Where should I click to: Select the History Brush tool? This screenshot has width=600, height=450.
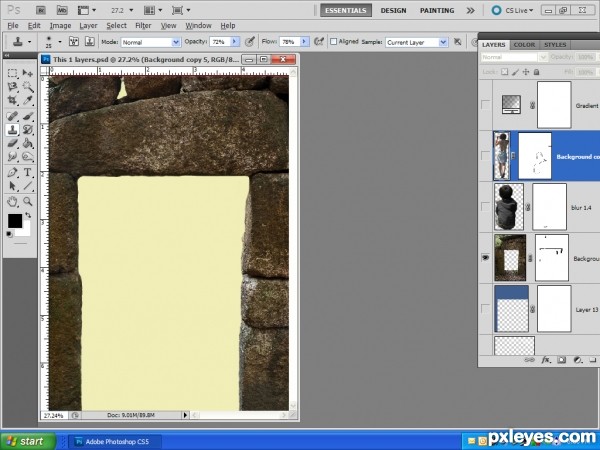pos(27,129)
